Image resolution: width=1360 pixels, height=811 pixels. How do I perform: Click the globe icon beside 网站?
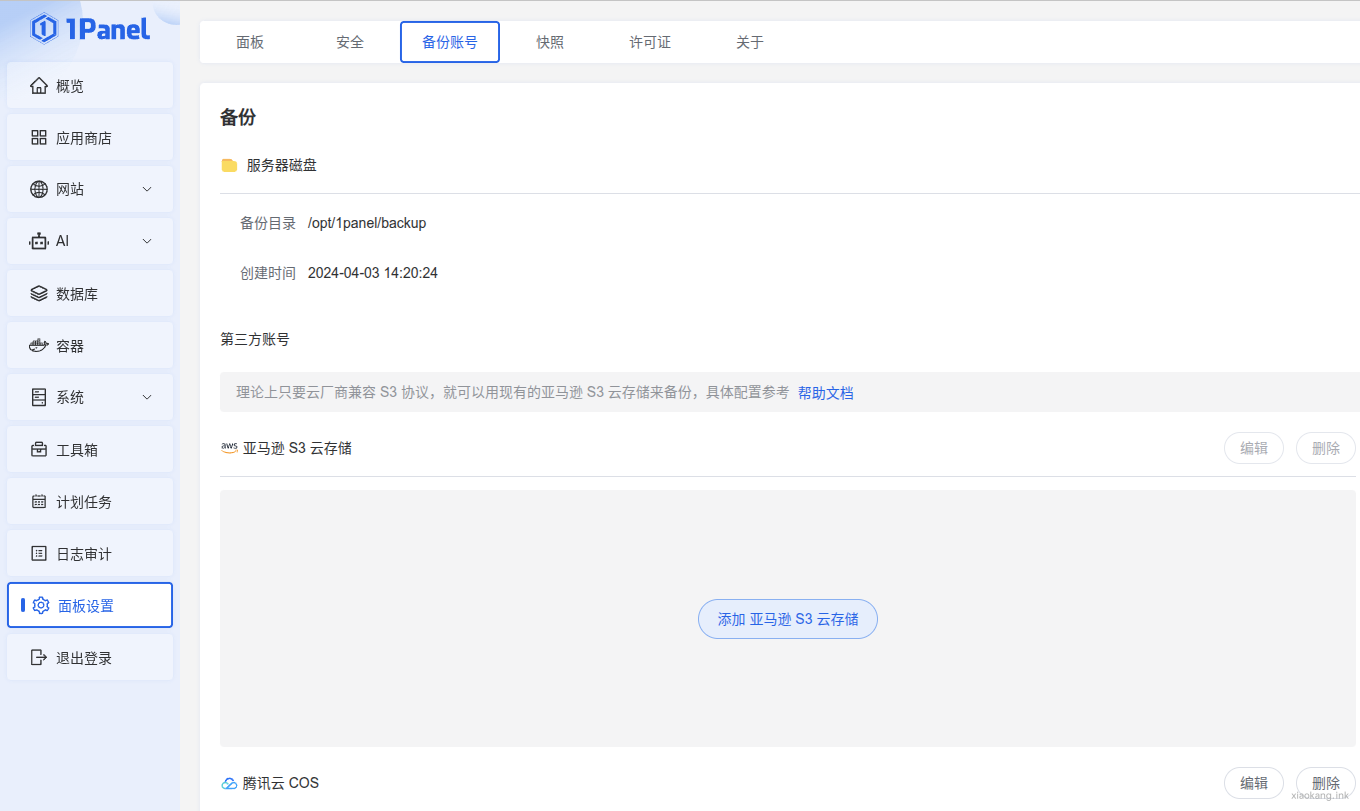(39, 189)
